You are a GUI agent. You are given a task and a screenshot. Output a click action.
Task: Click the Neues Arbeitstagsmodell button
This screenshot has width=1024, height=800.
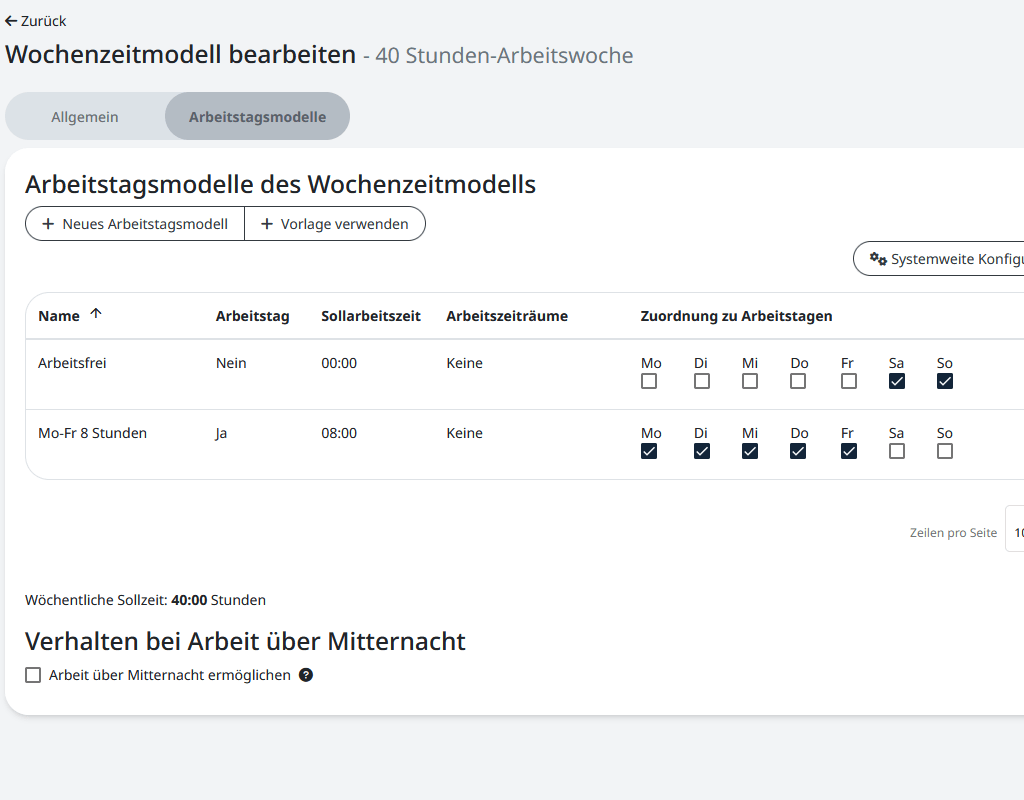(135, 224)
